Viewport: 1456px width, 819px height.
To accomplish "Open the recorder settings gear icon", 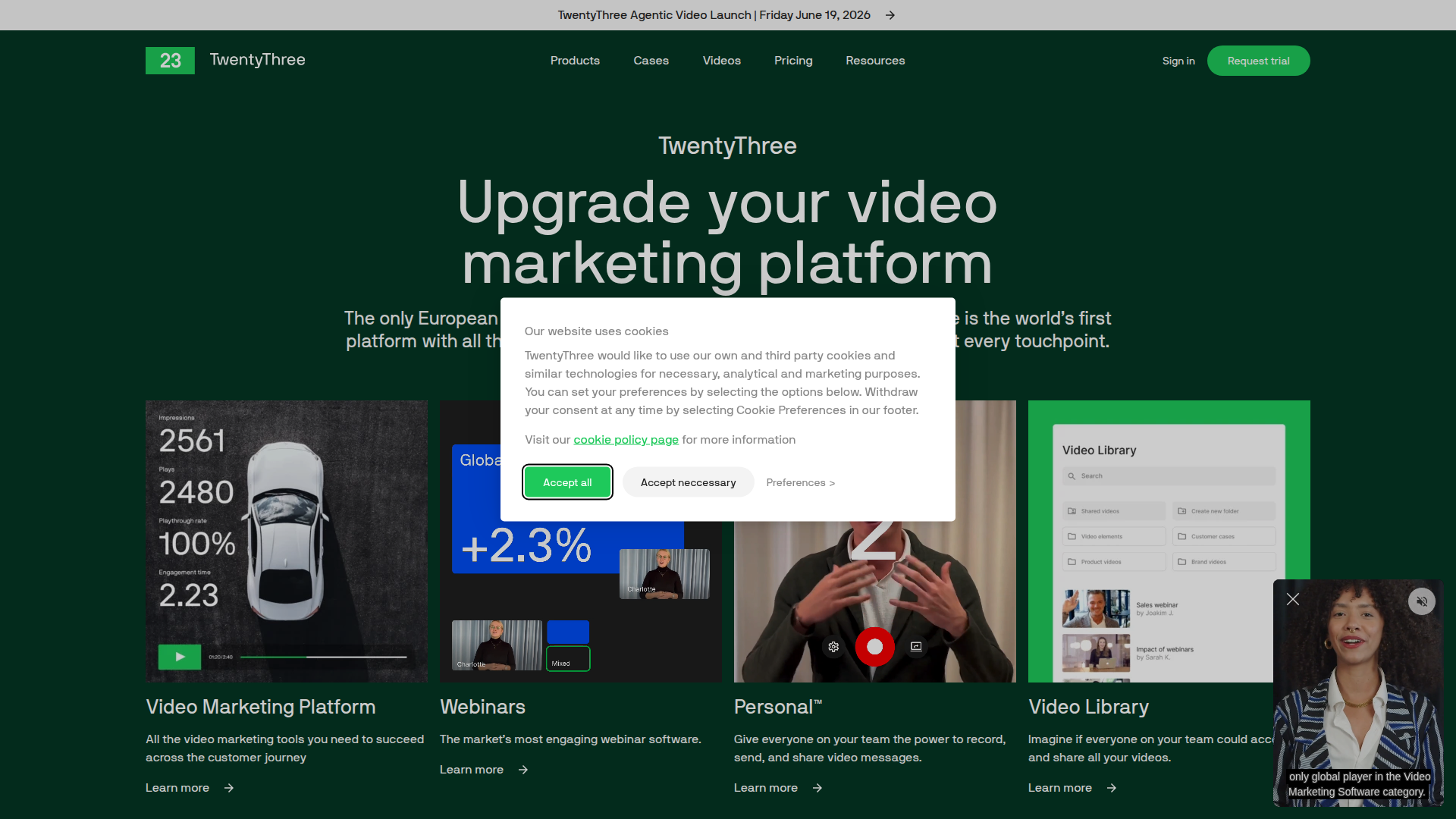I will click(833, 647).
